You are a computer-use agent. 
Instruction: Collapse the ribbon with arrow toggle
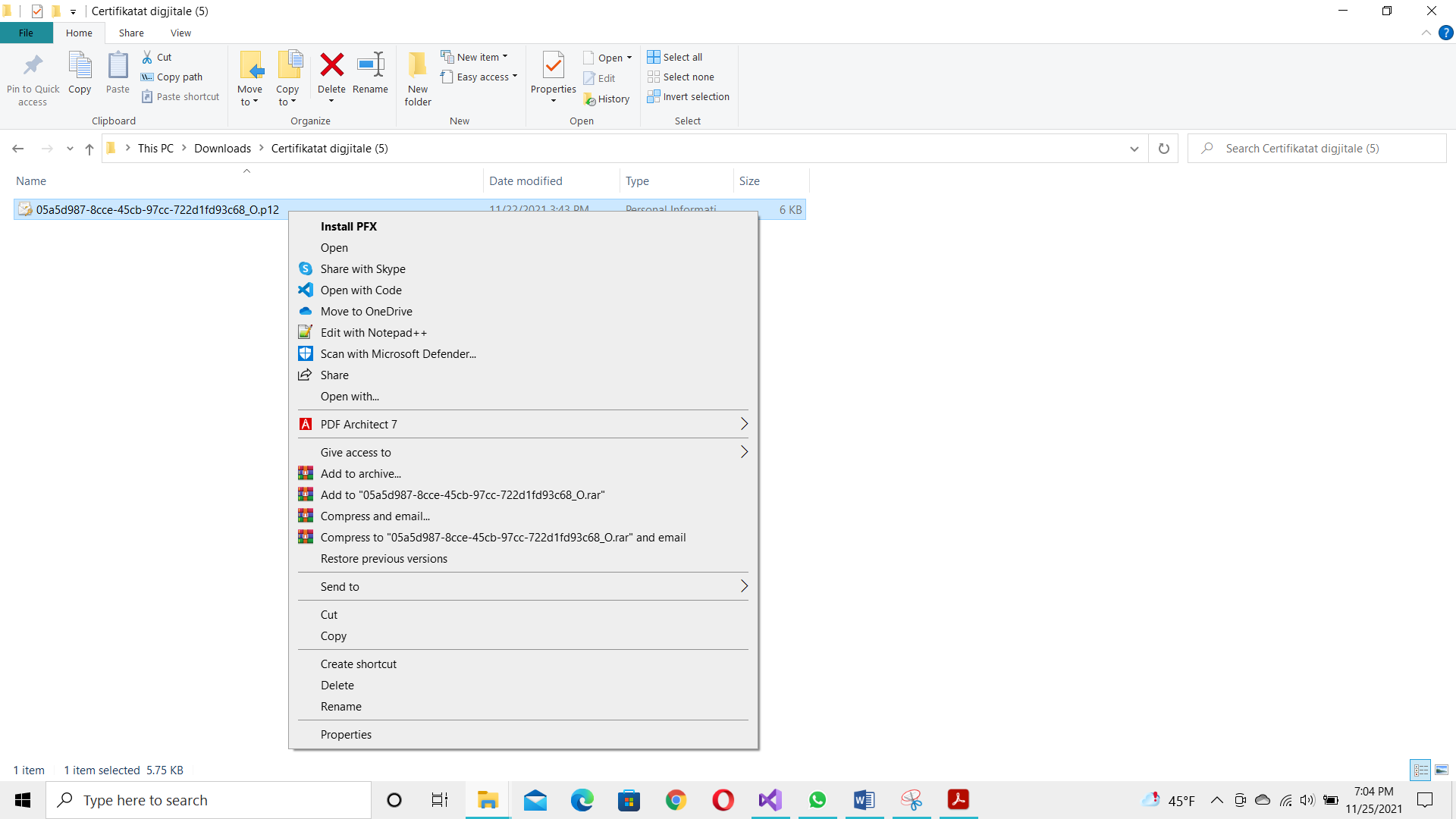pyautogui.click(x=1426, y=33)
